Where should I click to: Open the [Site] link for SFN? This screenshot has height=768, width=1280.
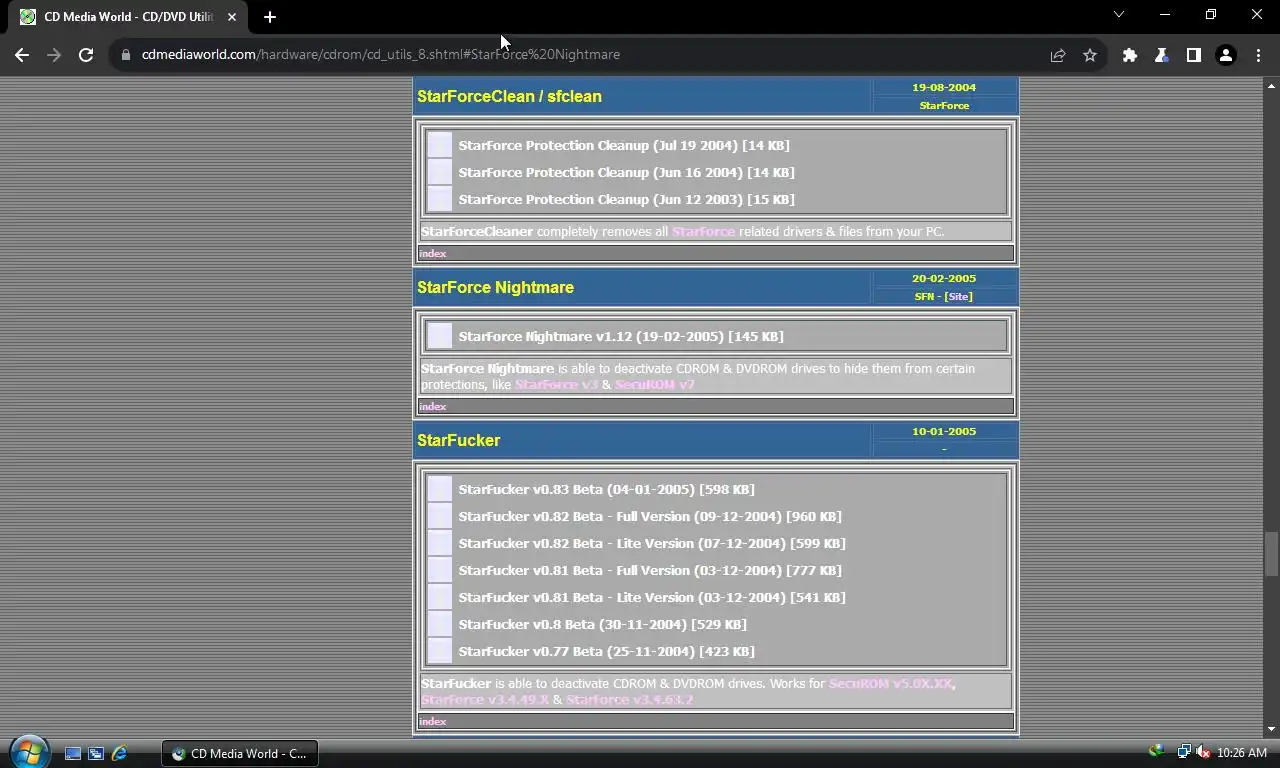click(956, 296)
